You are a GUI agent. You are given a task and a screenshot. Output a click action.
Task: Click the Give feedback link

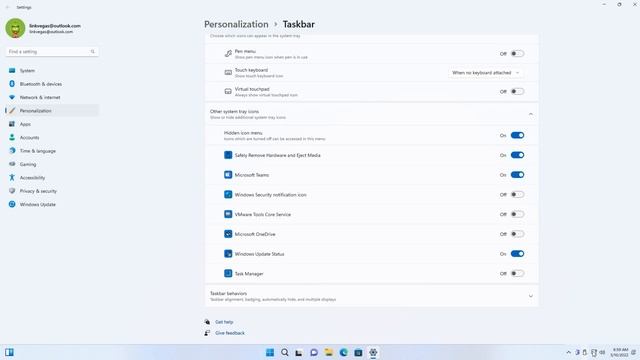tap(230, 333)
